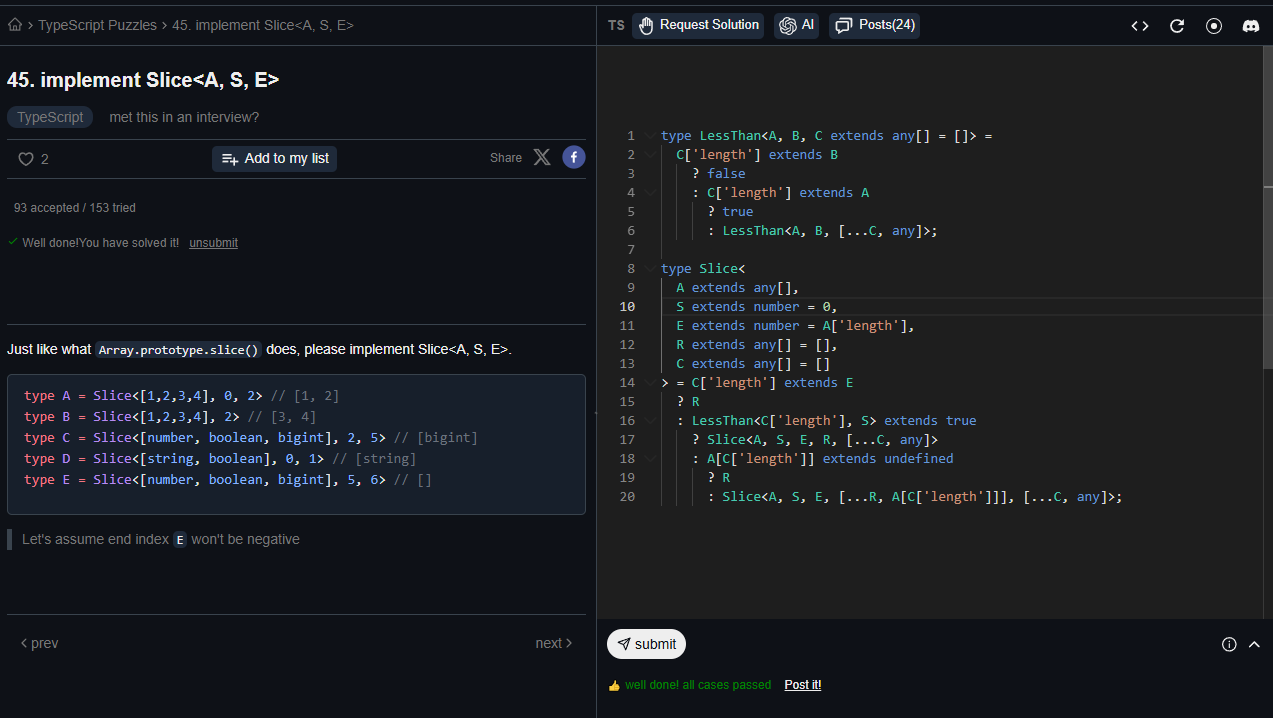Click 'type LessThan' code line
Viewport: 1273px width, 718px height.
[826, 135]
